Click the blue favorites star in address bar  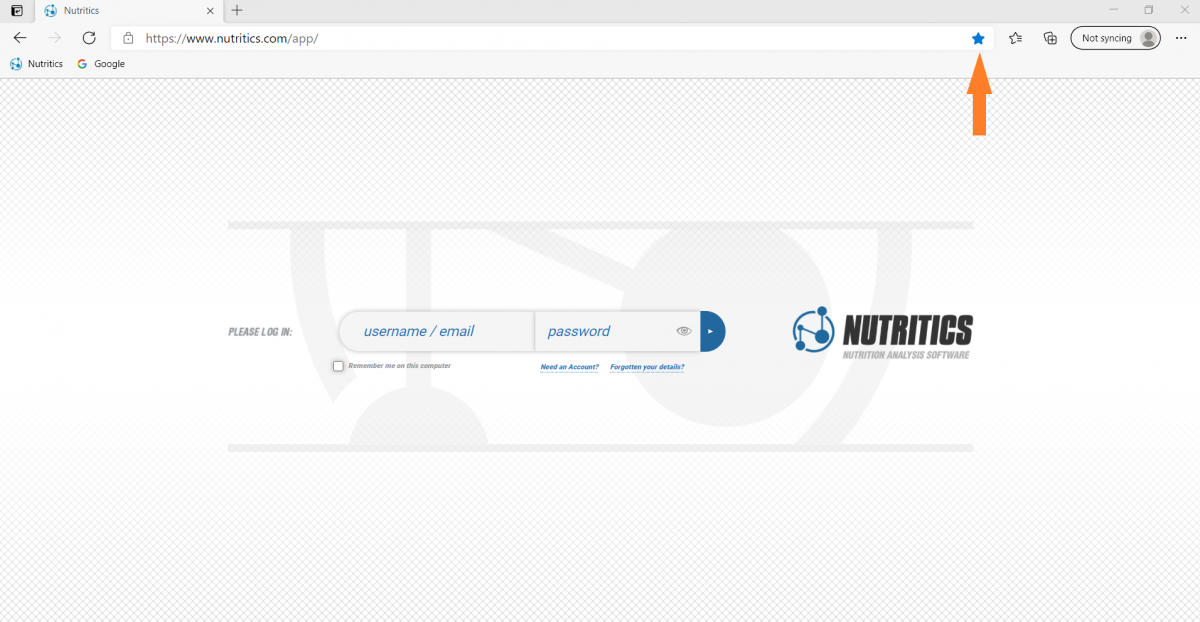pos(978,38)
